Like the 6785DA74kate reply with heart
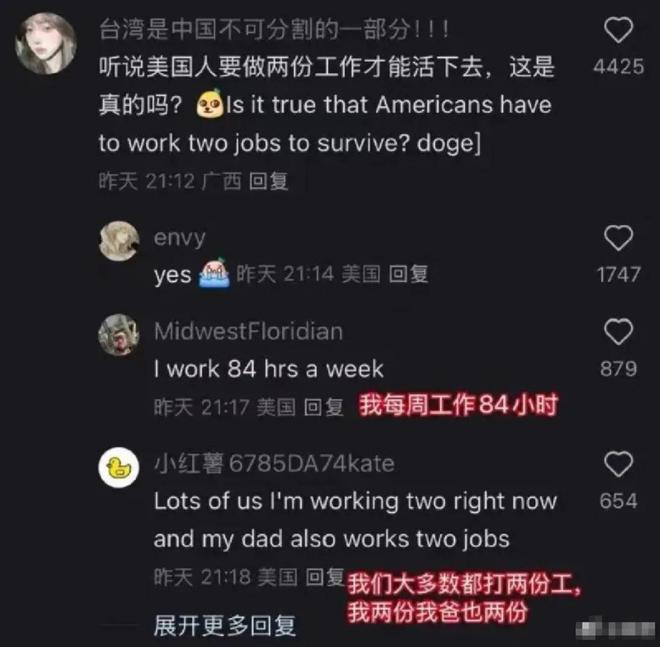 tap(618, 463)
